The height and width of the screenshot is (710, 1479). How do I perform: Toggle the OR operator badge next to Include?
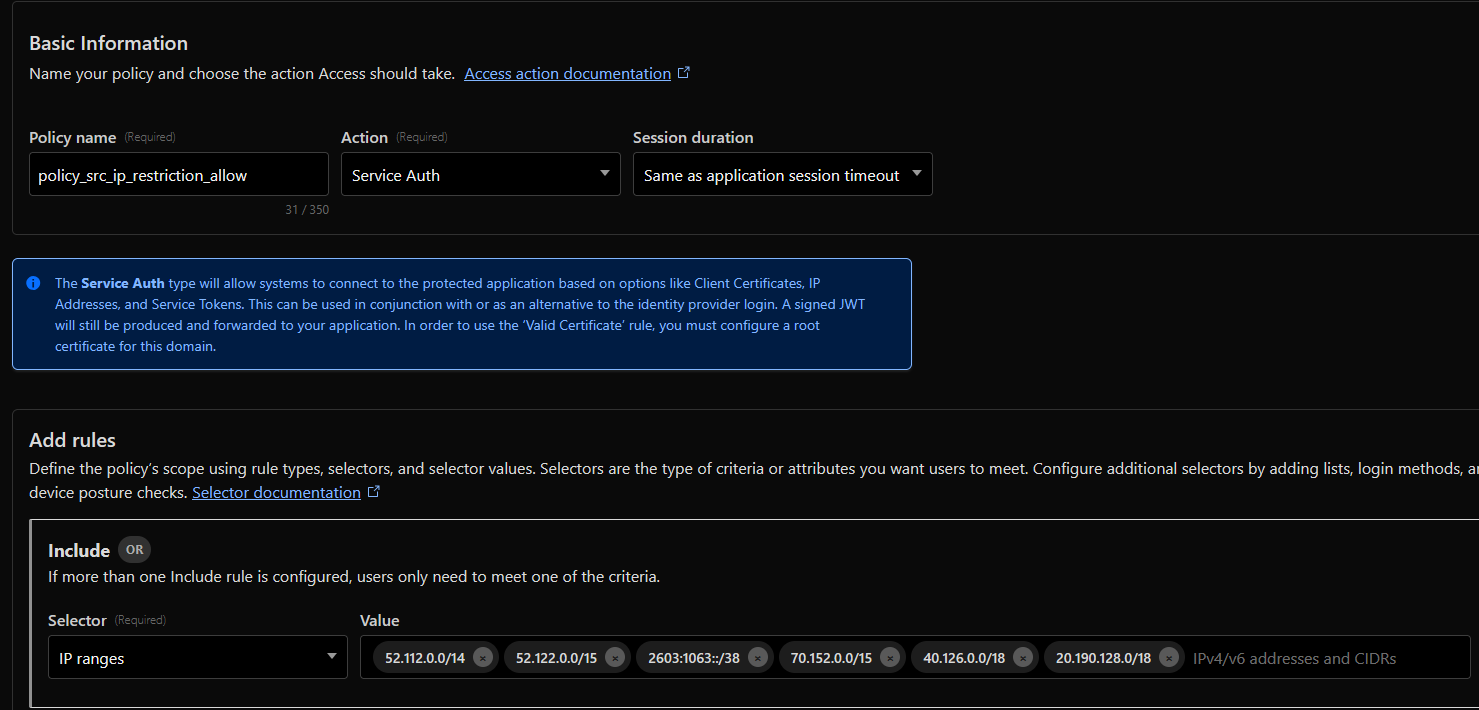pyautogui.click(x=134, y=549)
